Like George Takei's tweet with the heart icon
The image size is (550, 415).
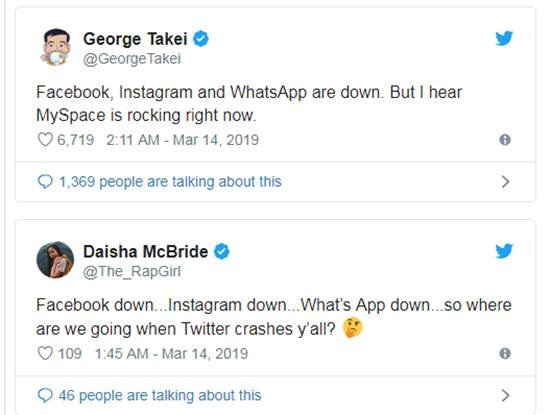(45, 140)
